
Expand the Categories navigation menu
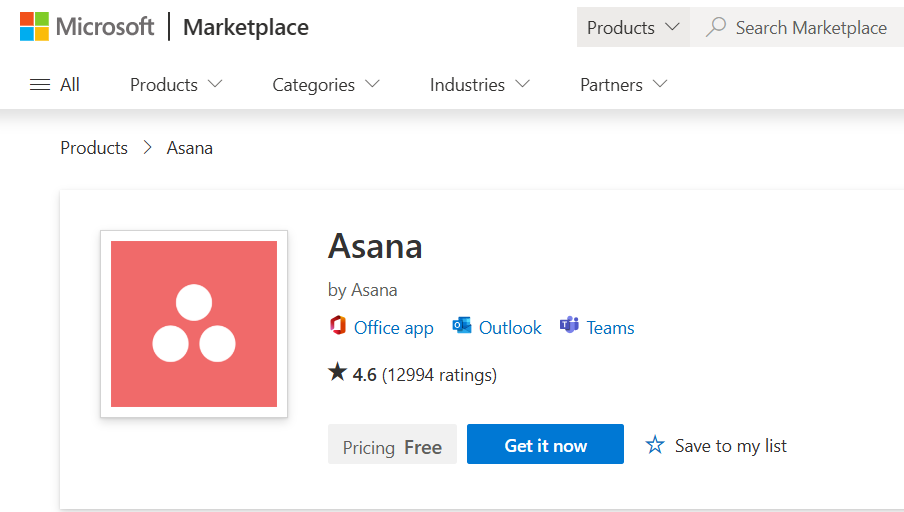click(x=326, y=85)
